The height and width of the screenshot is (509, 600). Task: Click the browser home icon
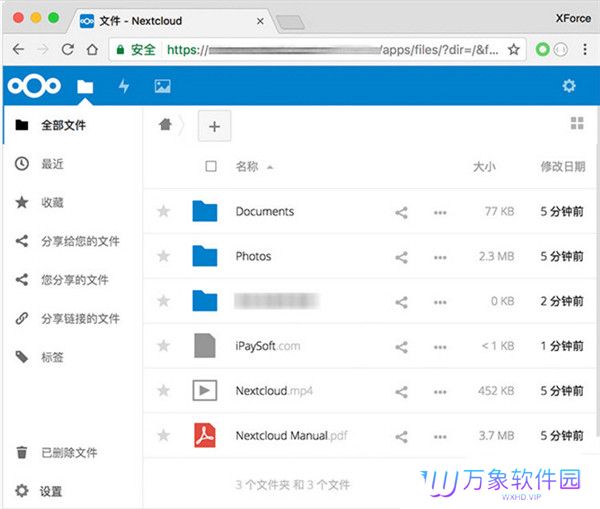point(92,49)
